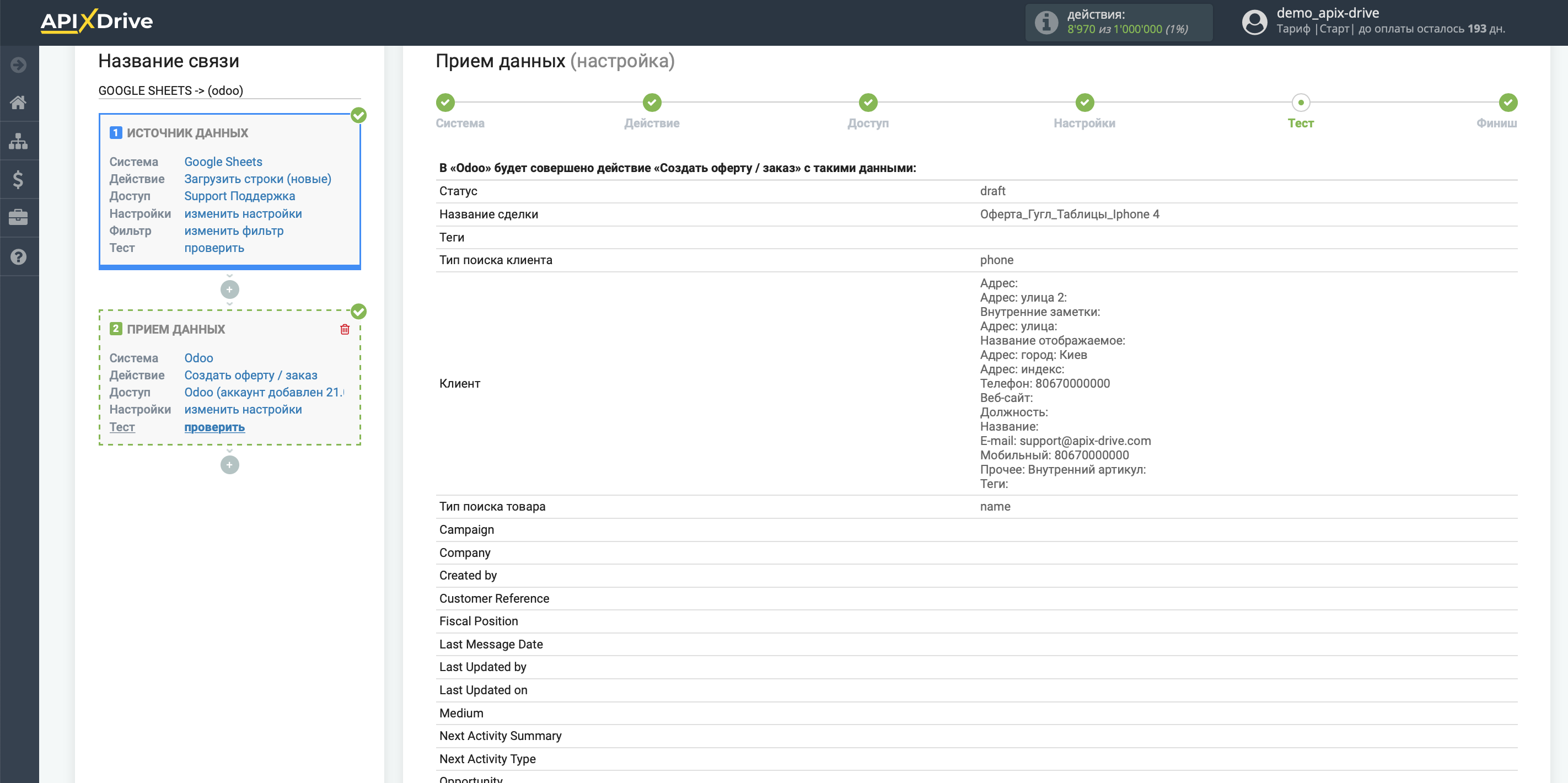Click the Статус value draft

pos(993,191)
